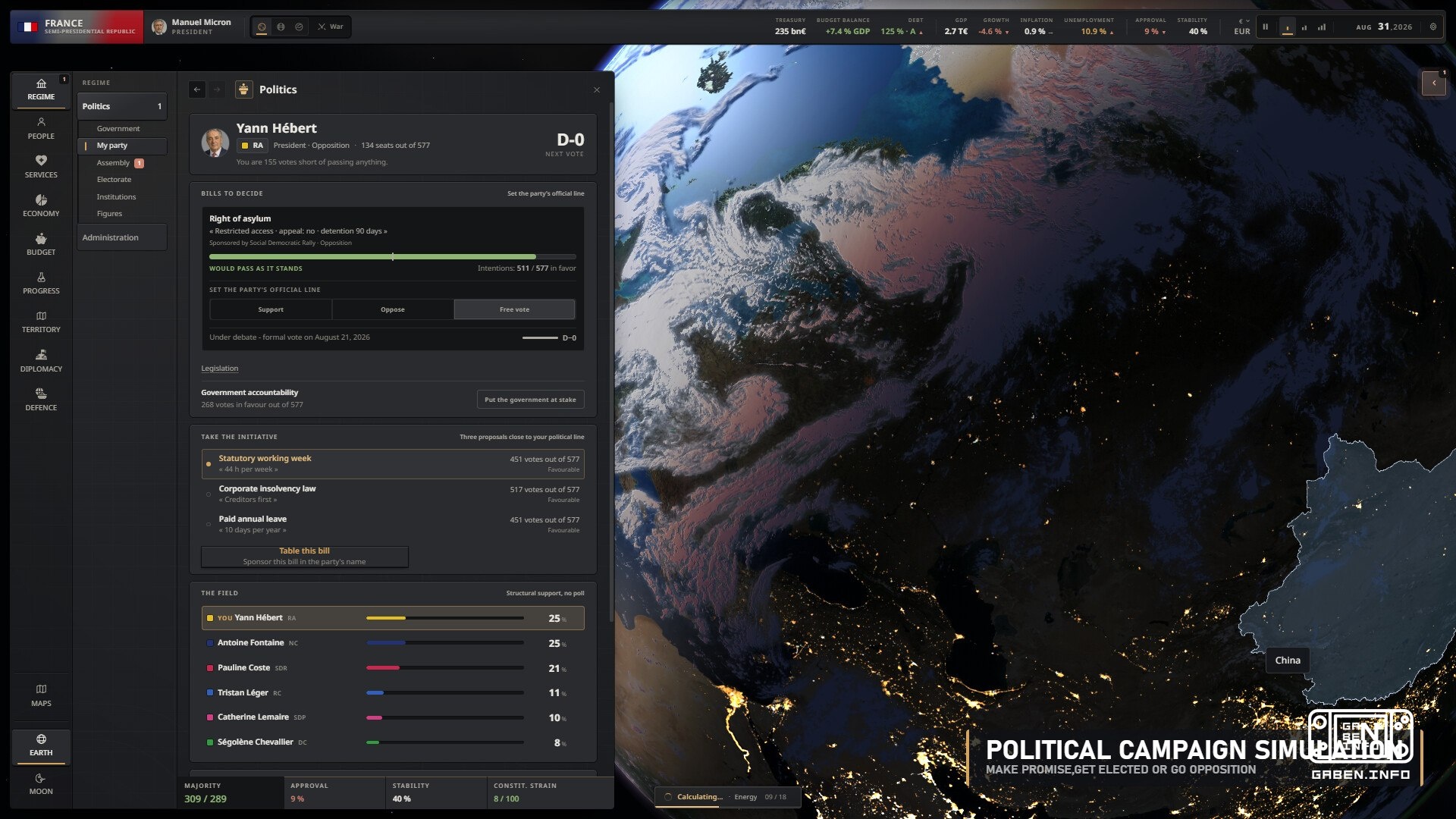Image resolution: width=1456 pixels, height=819 pixels.
Task: Select the Corporate insolvency law proposal
Action: 393,494
